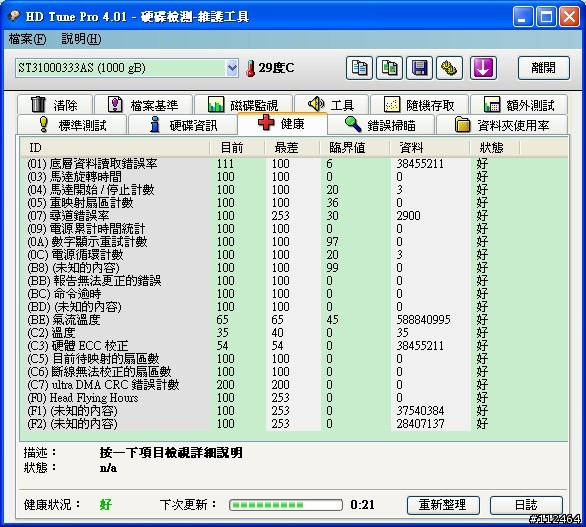
Task: Click the thermometer temperature icon
Action: click(250, 68)
